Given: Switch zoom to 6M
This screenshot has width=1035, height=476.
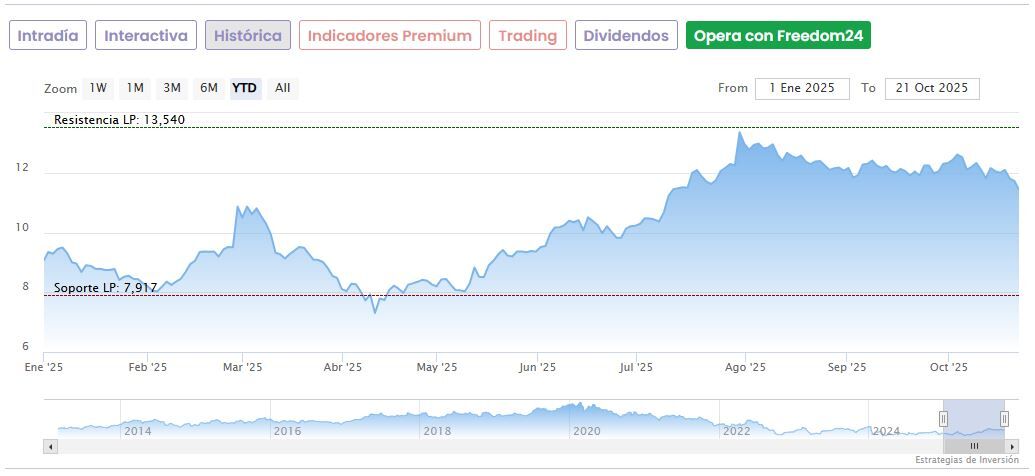Looking at the screenshot, I should pyautogui.click(x=208, y=88).
